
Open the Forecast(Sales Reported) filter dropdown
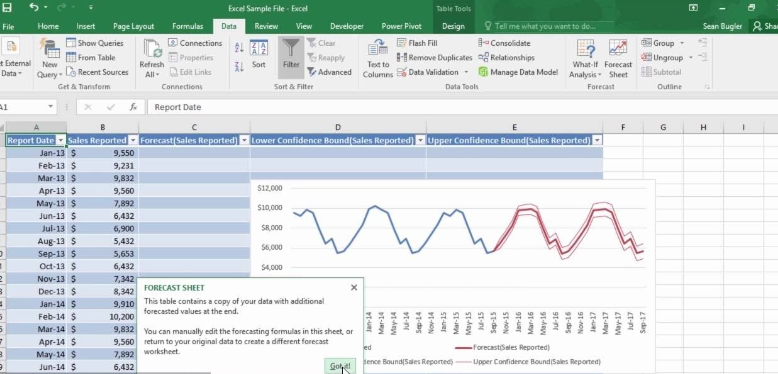[244, 140]
